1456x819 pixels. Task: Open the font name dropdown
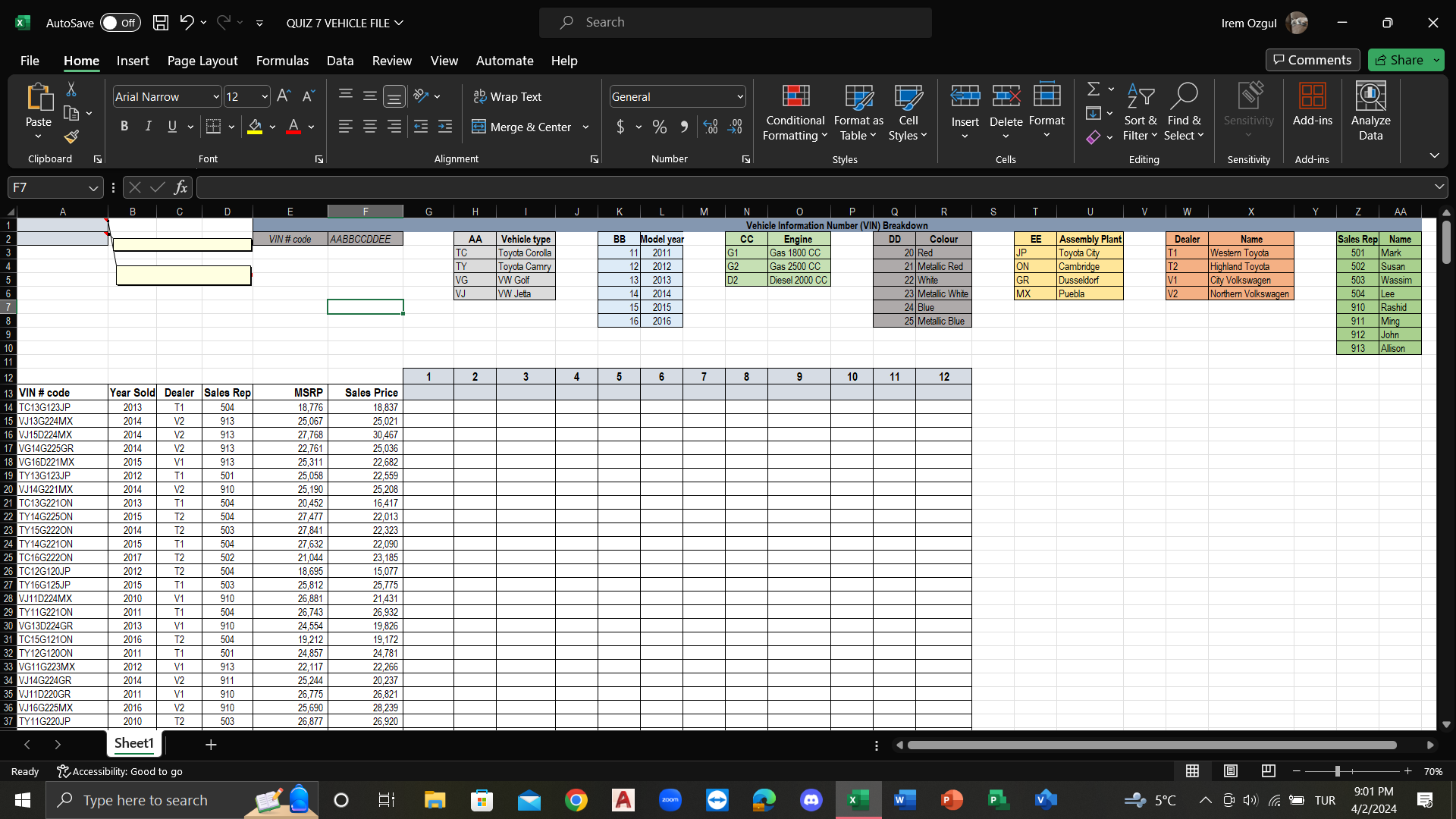pos(216,97)
